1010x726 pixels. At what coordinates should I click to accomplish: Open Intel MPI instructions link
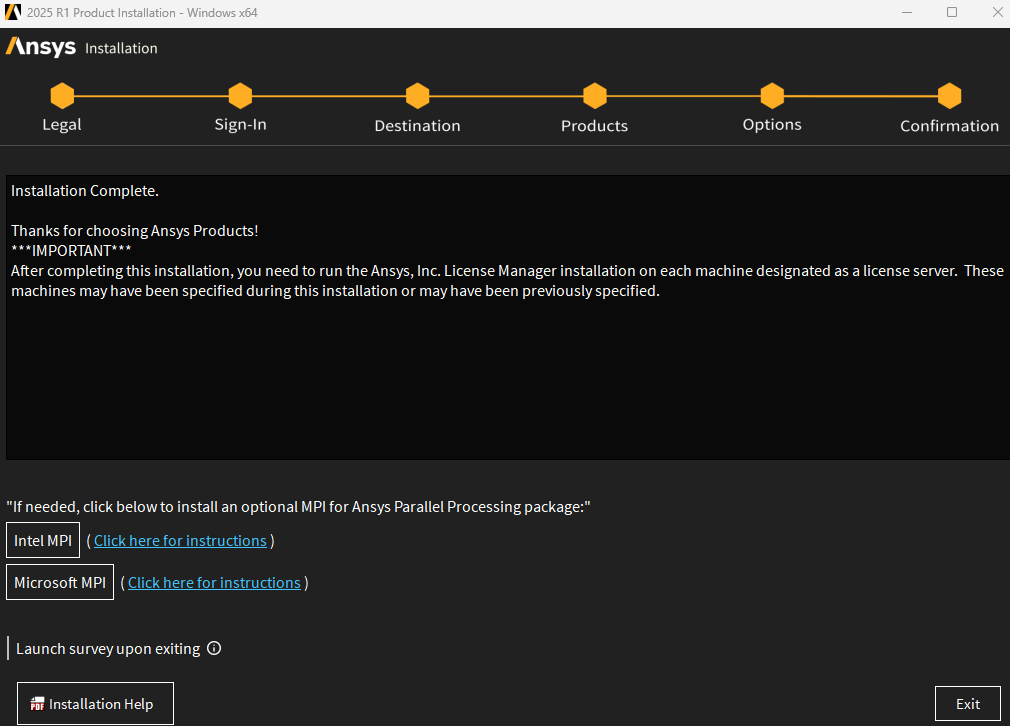tap(180, 540)
